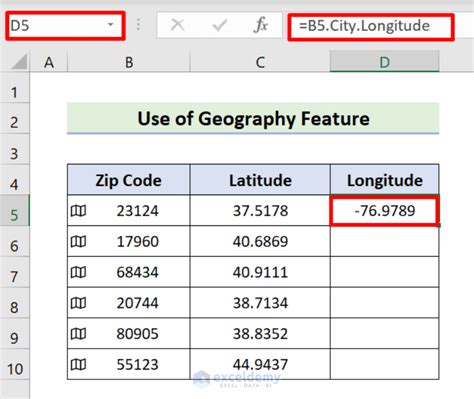The image size is (474, 399).
Task: Confirm the entry with the checkmark icon
Action: [x=219, y=25]
